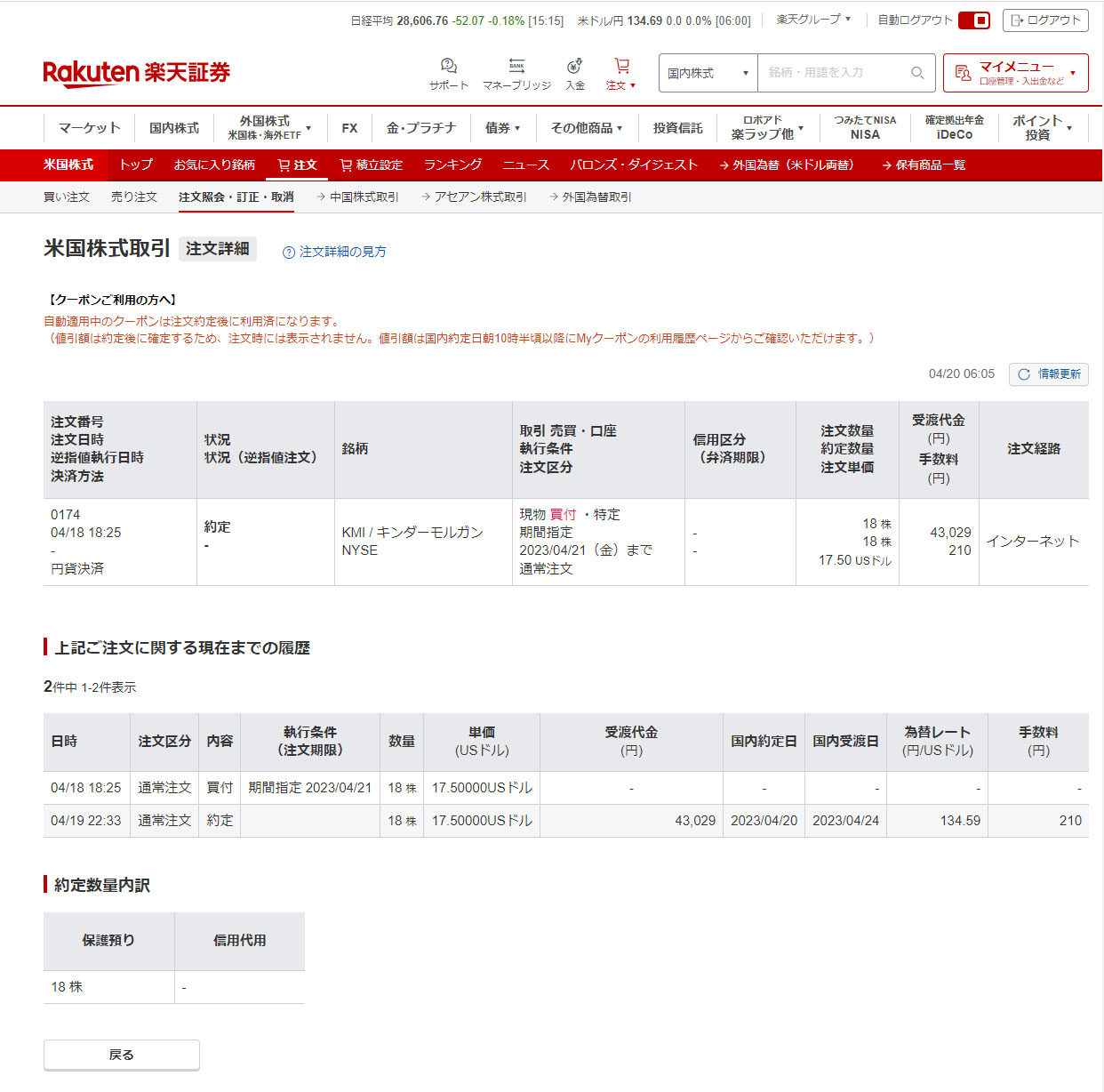Open the お気に入り銘柄 tab
This screenshot has width=1104, height=1092.
point(214,165)
